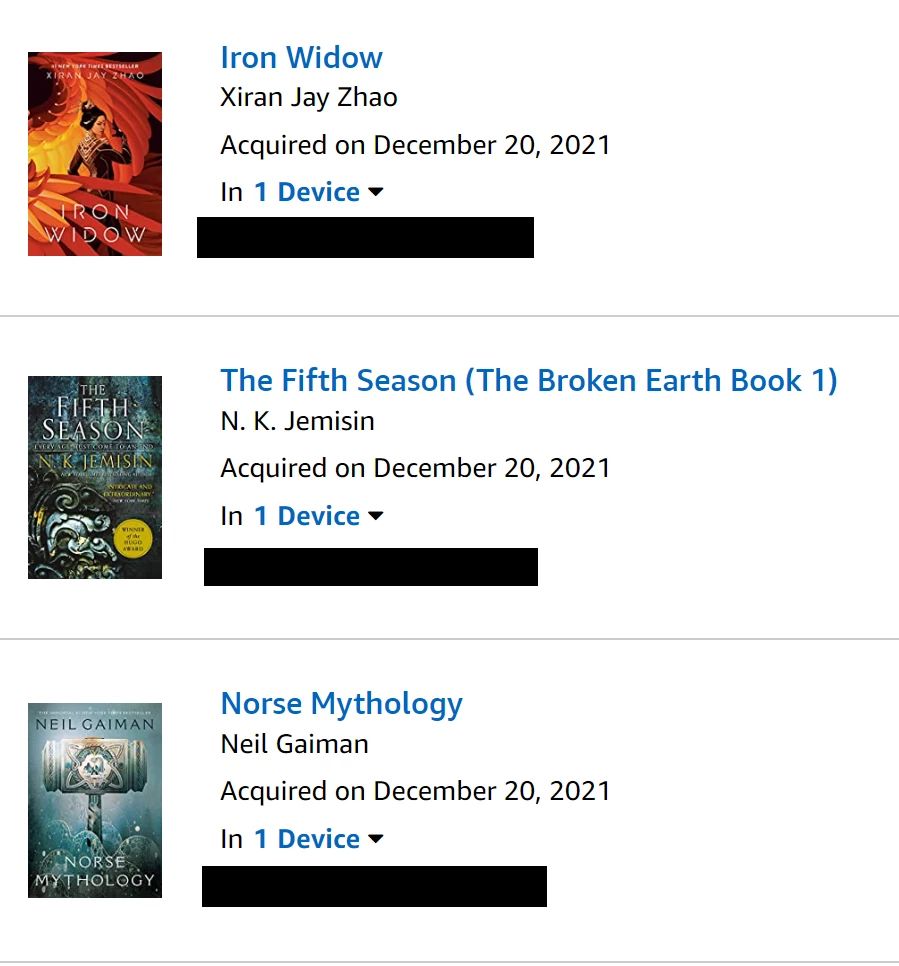
Task: Expand the dropdown arrow beside Iron Widow's device count
Action: [x=376, y=192]
